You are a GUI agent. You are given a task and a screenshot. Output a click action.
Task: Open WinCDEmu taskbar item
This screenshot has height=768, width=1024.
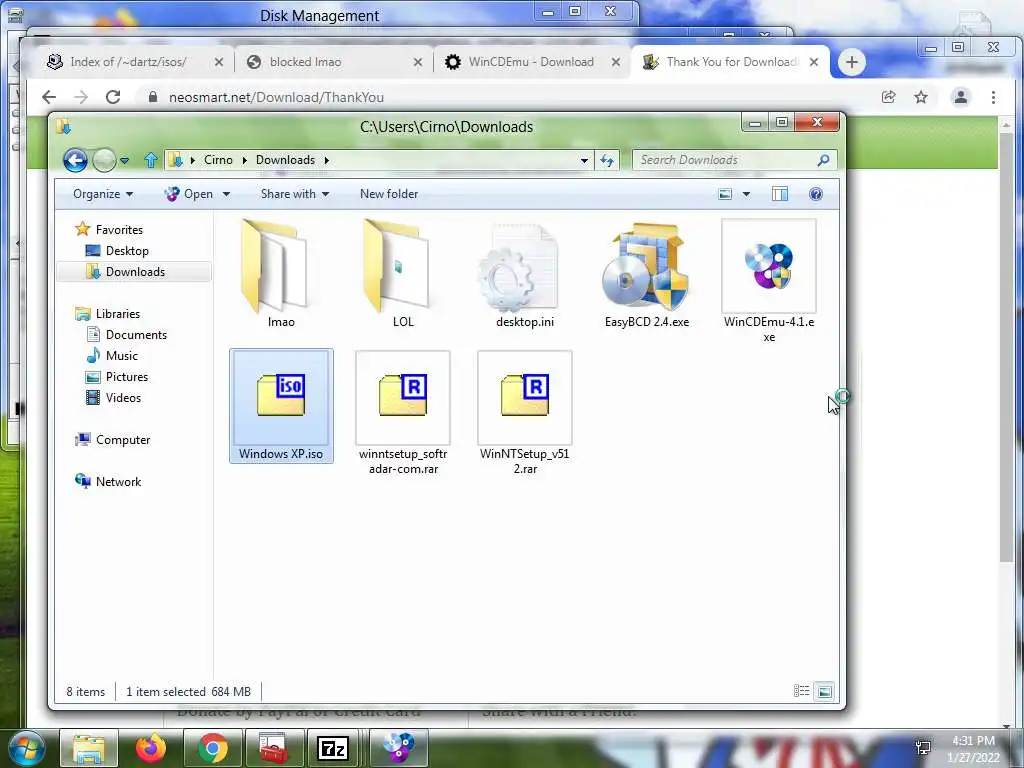tap(398, 748)
